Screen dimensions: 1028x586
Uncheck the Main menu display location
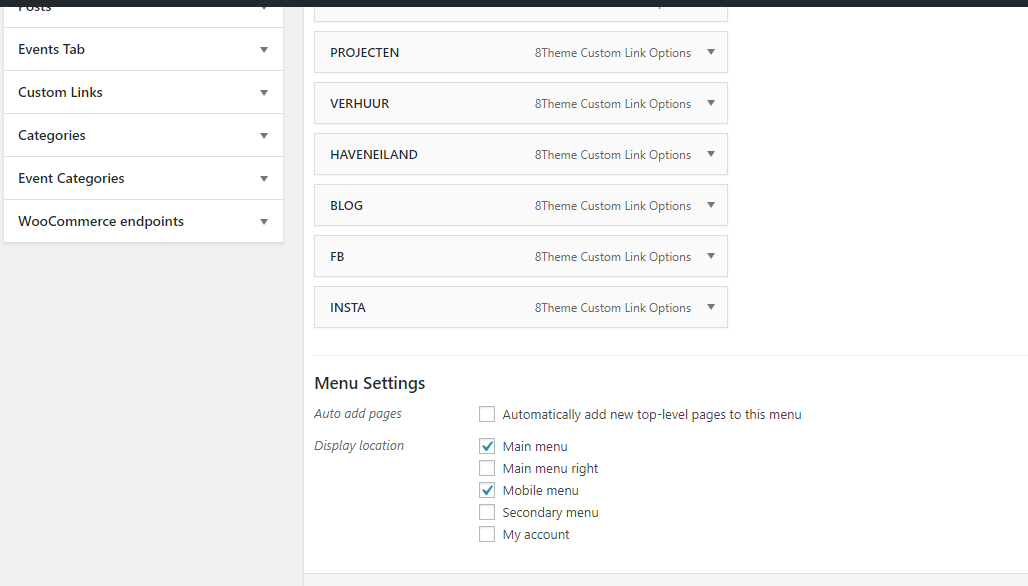pyautogui.click(x=487, y=446)
